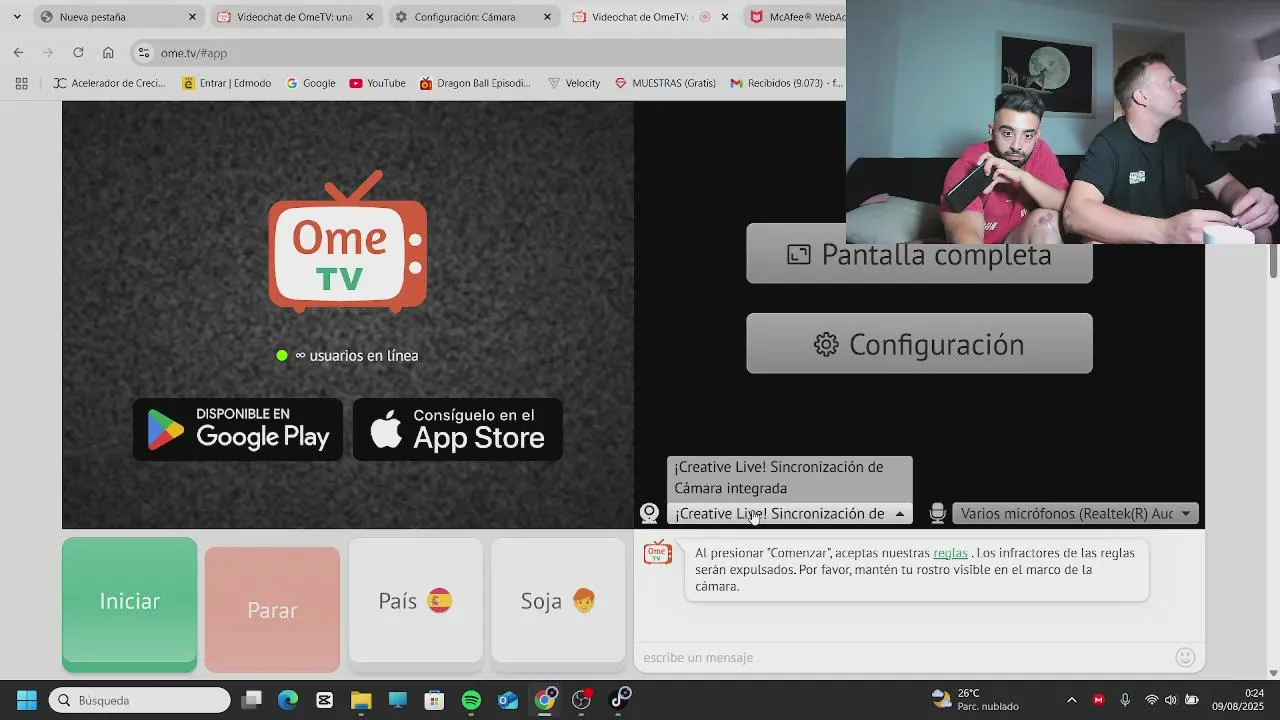The width and height of the screenshot is (1280, 720).
Task: Reload the page with the refresh icon
Action: tap(78, 53)
